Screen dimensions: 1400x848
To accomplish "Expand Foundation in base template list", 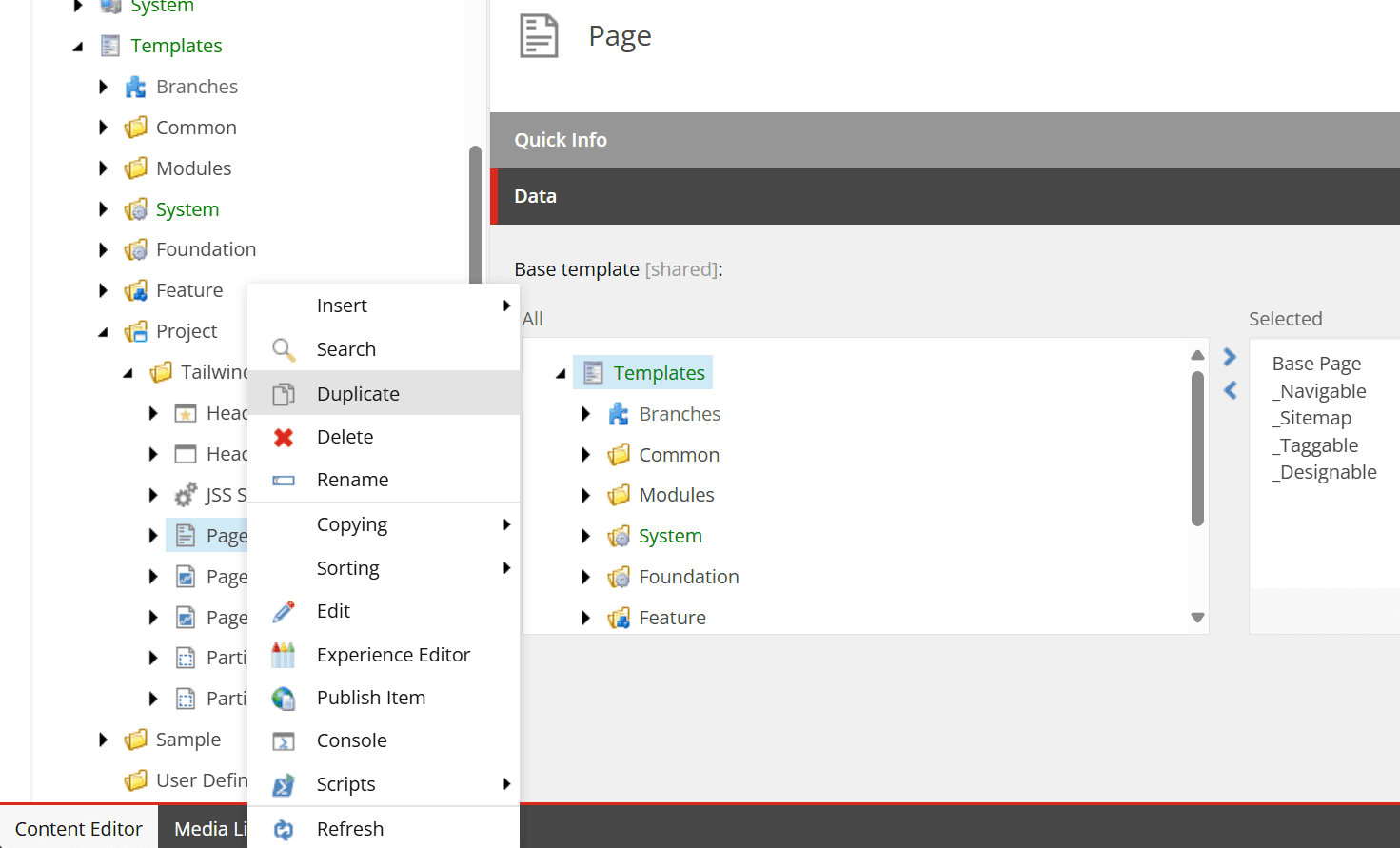I will coord(586,577).
